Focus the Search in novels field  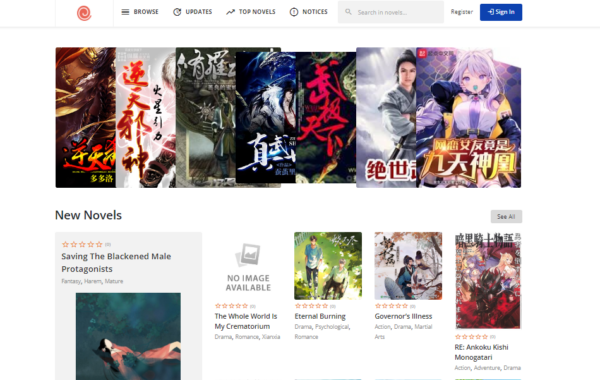[391, 12]
